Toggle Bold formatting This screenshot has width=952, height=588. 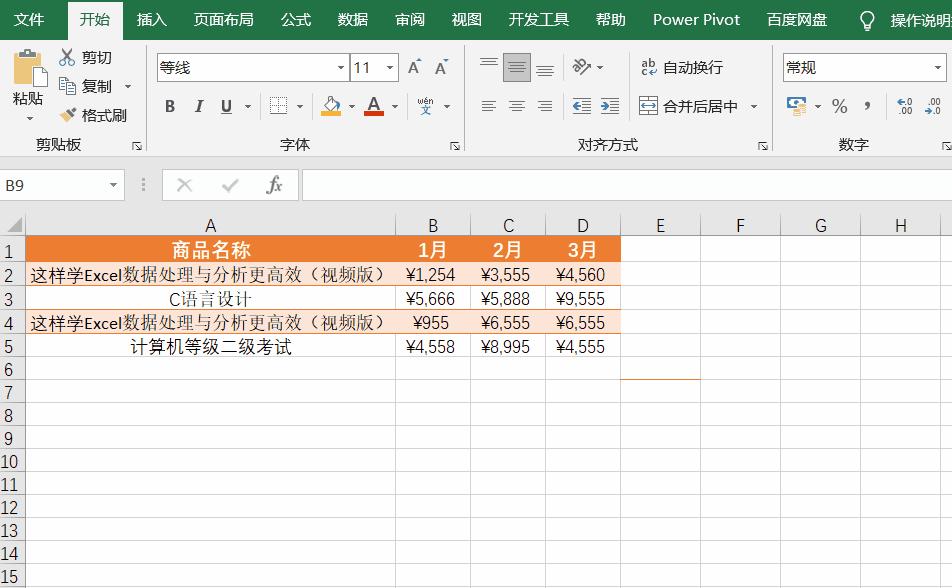coord(169,105)
